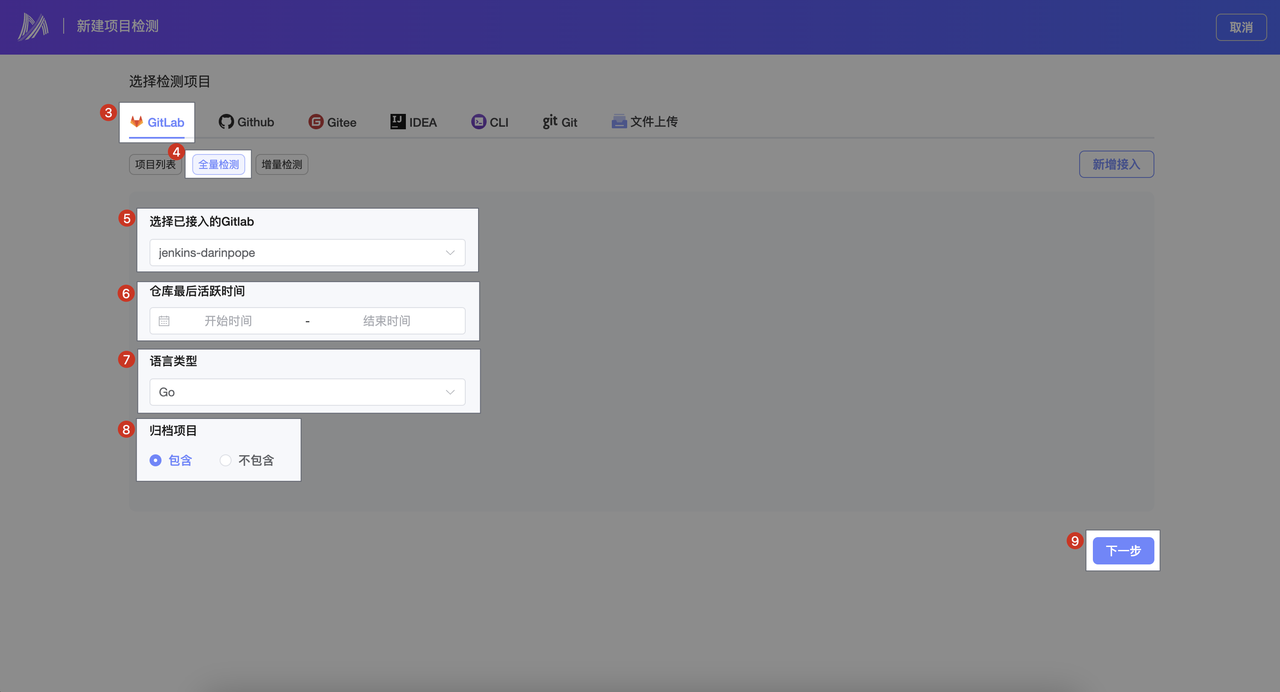
Task: Switch to 增量检测 tab
Action: pyautogui.click(x=282, y=165)
